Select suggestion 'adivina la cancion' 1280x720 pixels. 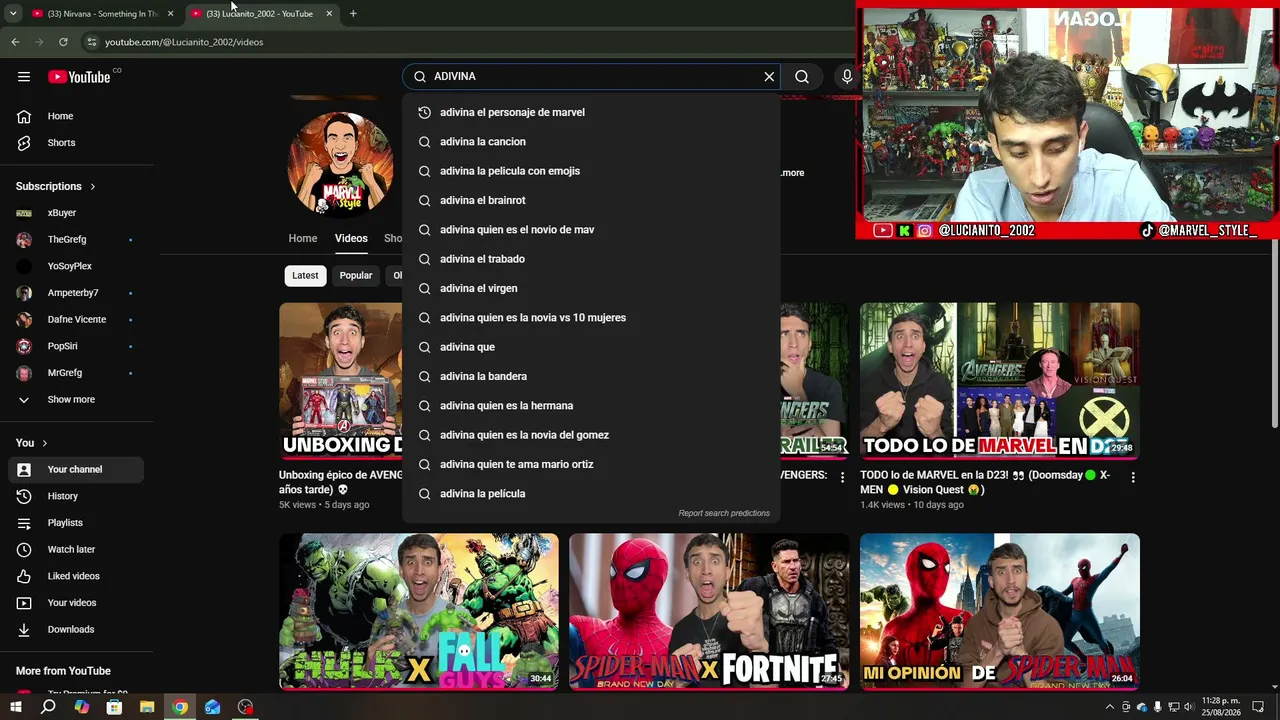[591, 142]
